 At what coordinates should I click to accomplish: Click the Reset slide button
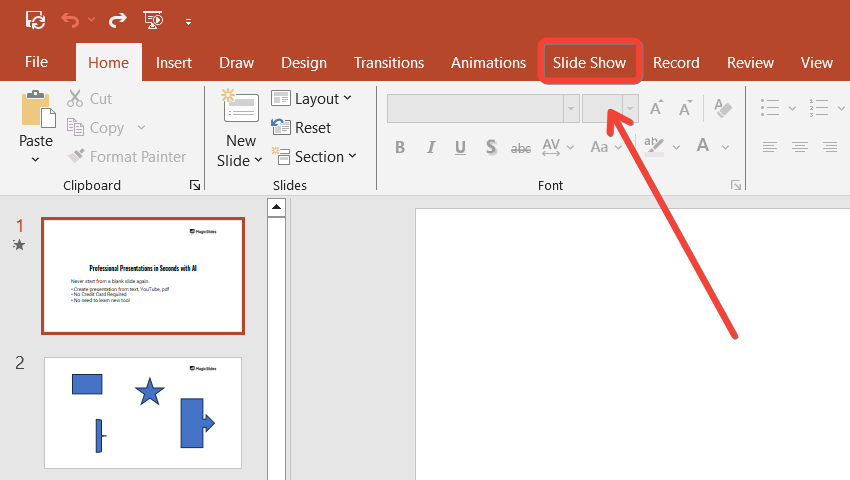pyautogui.click(x=301, y=128)
